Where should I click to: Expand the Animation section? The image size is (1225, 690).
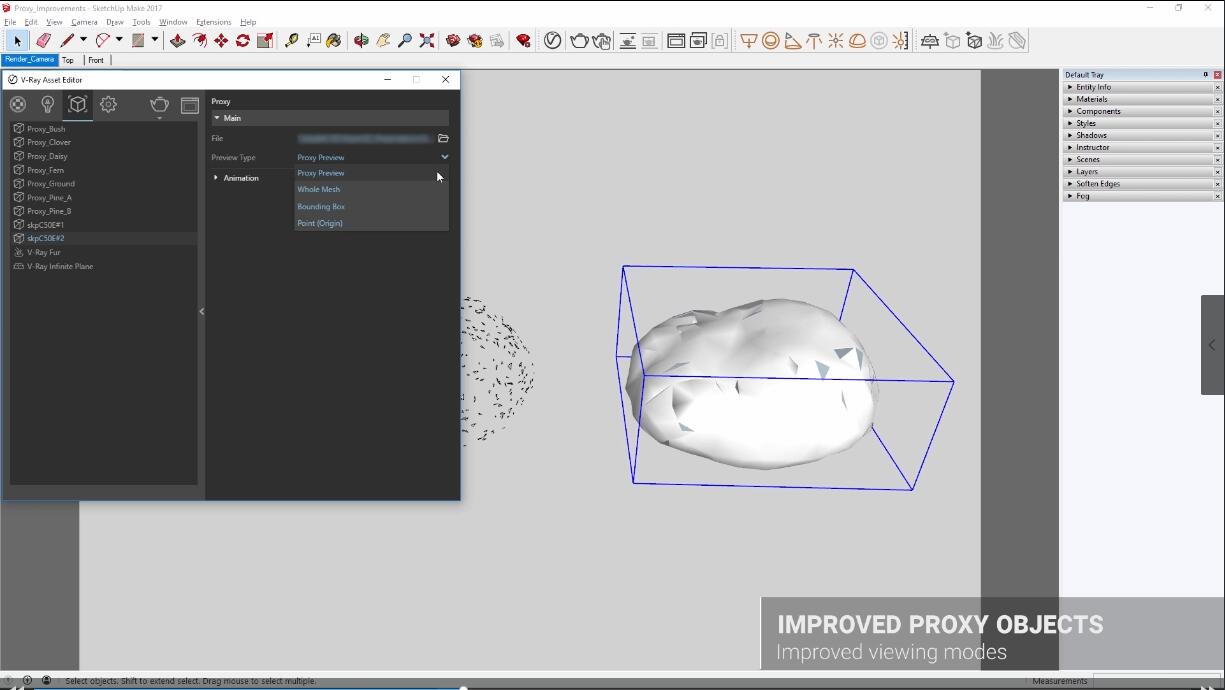click(x=216, y=178)
